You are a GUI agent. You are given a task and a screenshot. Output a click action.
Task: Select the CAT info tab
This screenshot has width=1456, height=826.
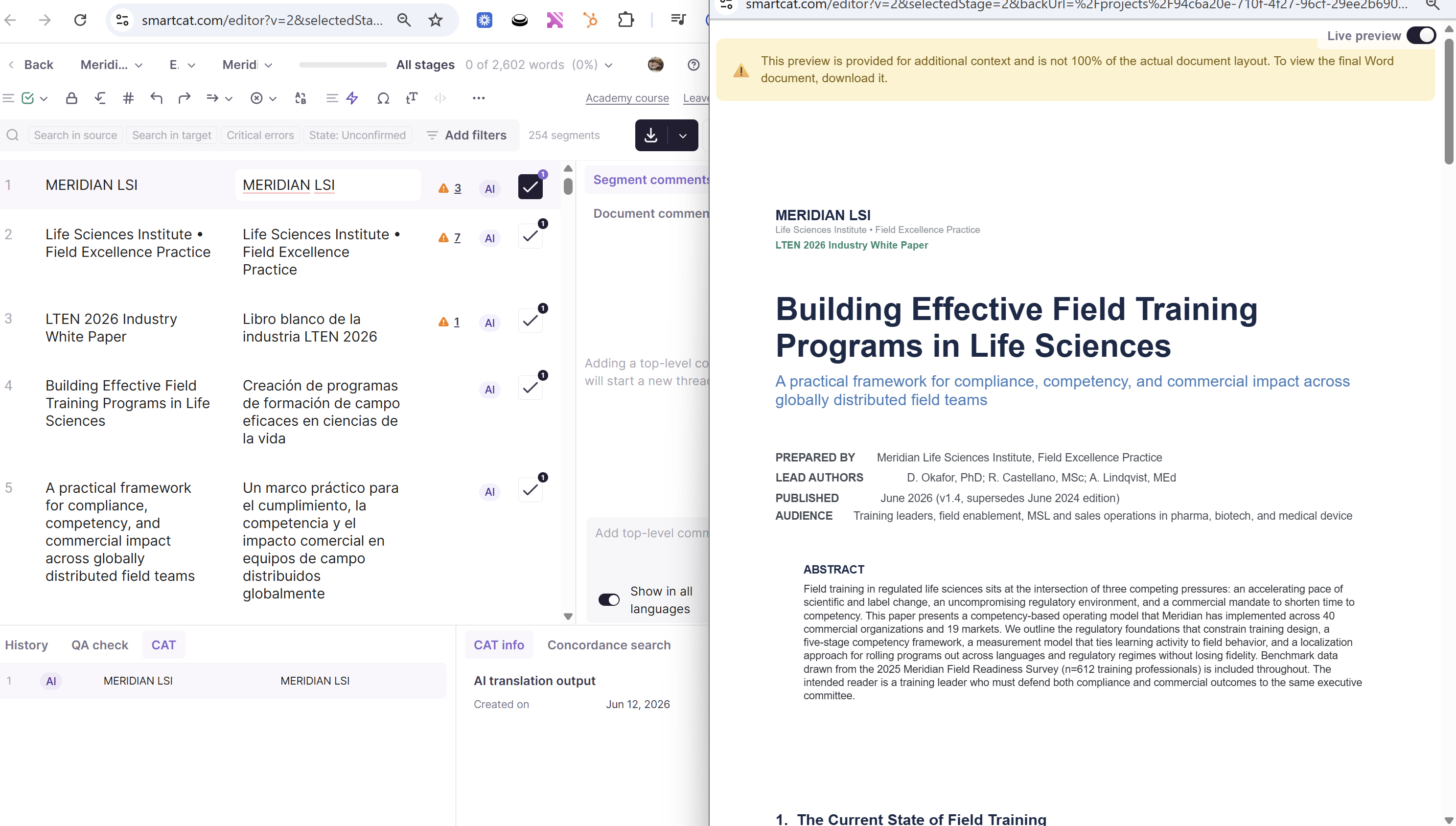(499, 645)
